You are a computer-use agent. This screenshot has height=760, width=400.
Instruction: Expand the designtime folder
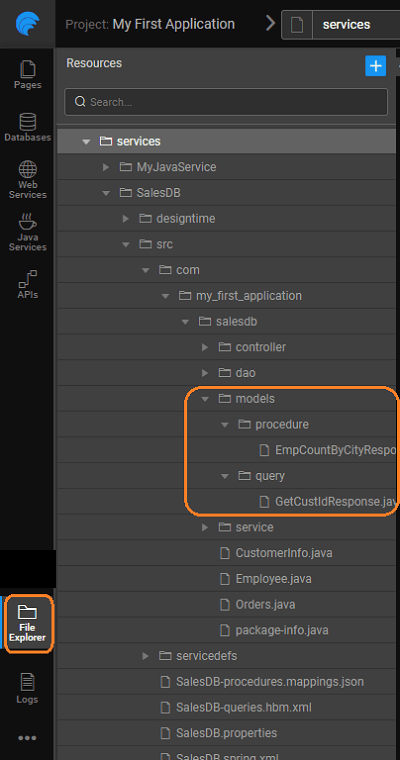tap(126, 219)
